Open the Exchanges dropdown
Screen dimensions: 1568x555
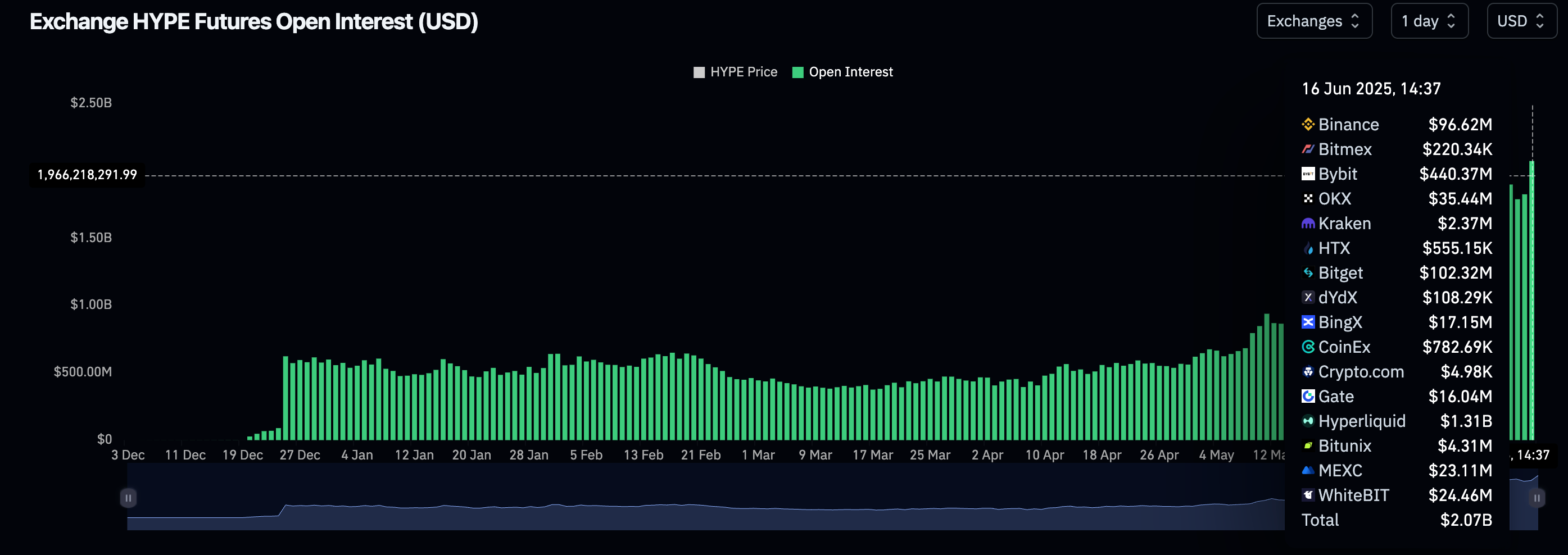1314,21
